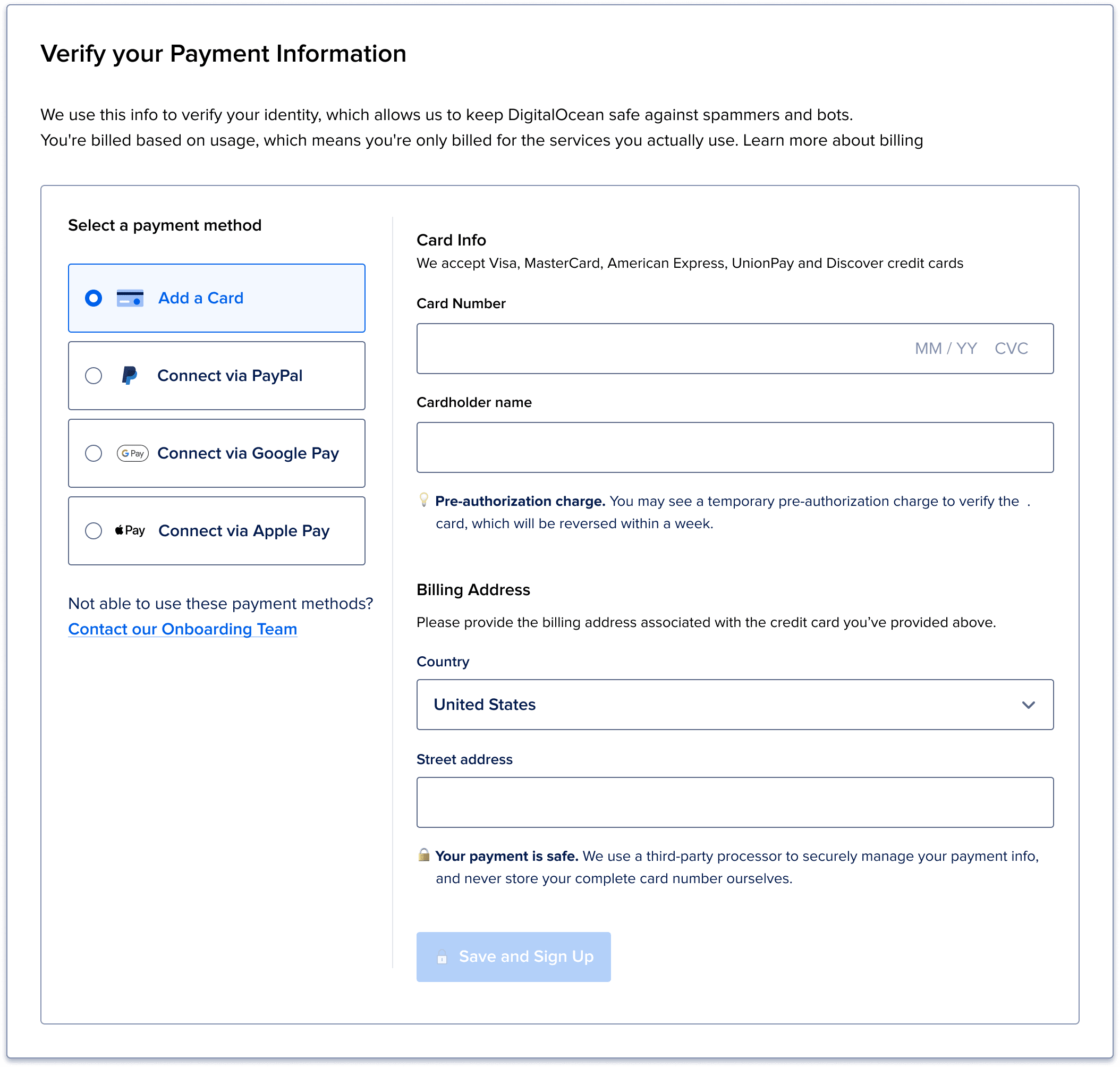
Task: Click the Connect via PayPal label
Action: [x=230, y=375]
